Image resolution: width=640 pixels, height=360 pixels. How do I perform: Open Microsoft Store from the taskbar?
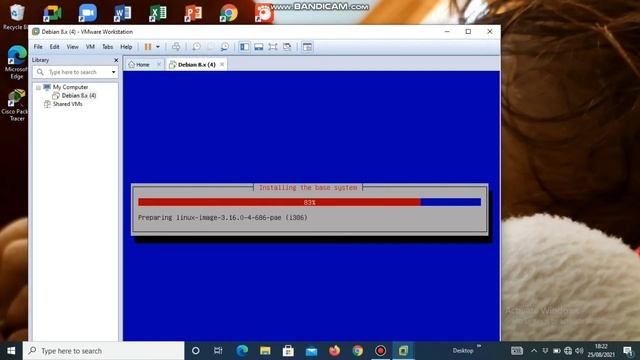coord(288,351)
